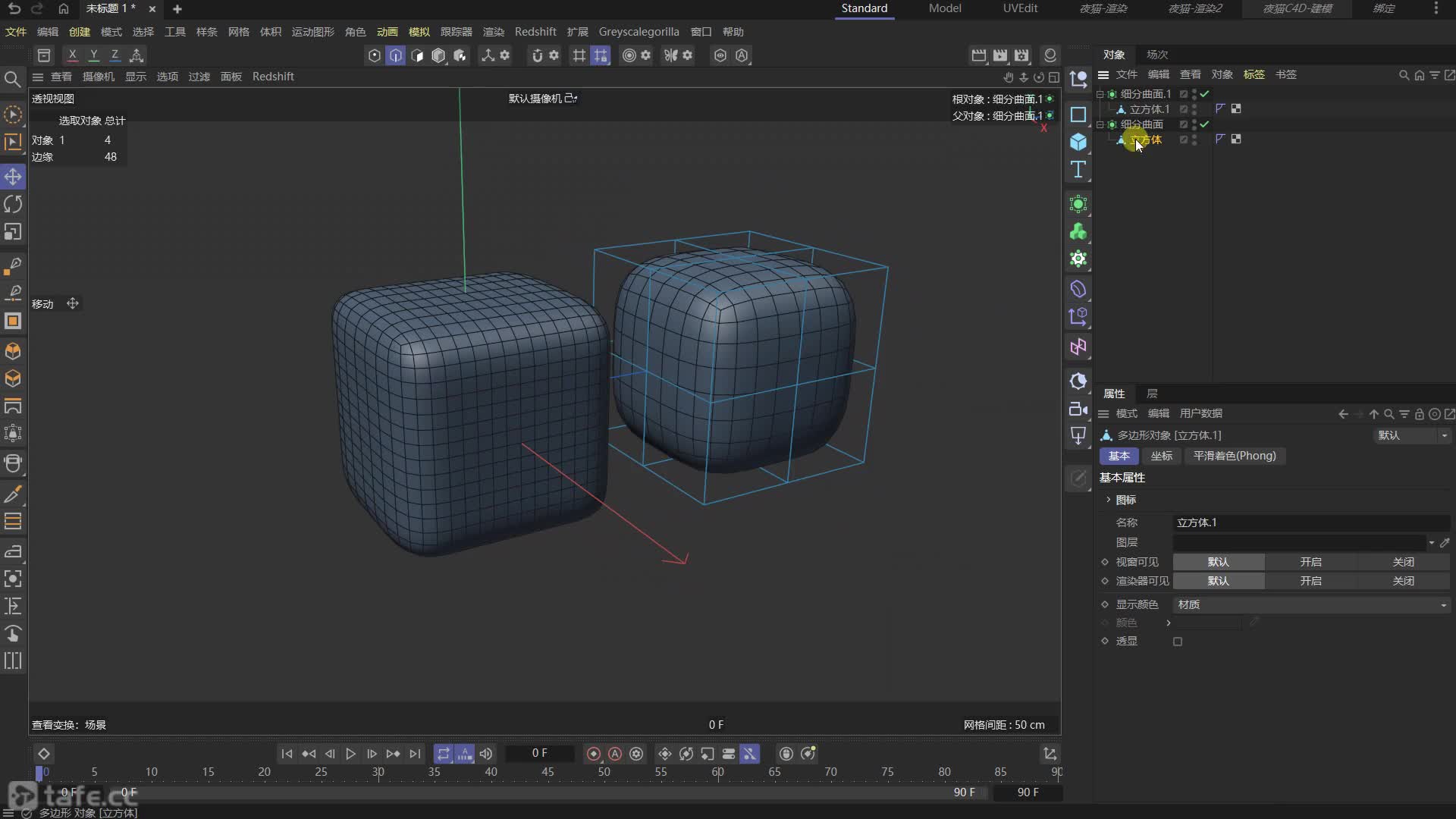
Task: Select the 平滑着色(Phong) tab
Action: [x=1235, y=456]
